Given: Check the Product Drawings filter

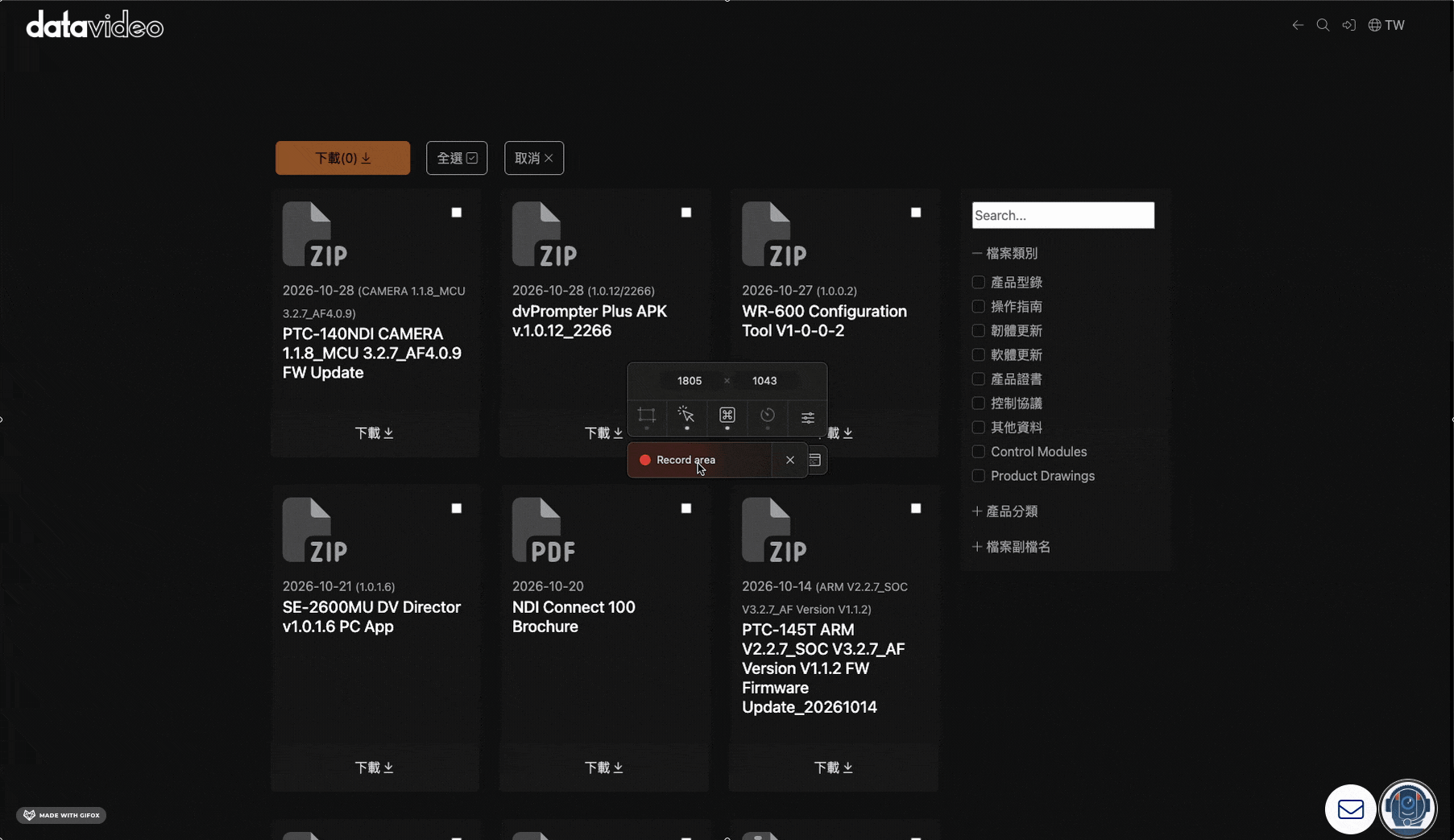Looking at the screenshot, I should (x=979, y=476).
